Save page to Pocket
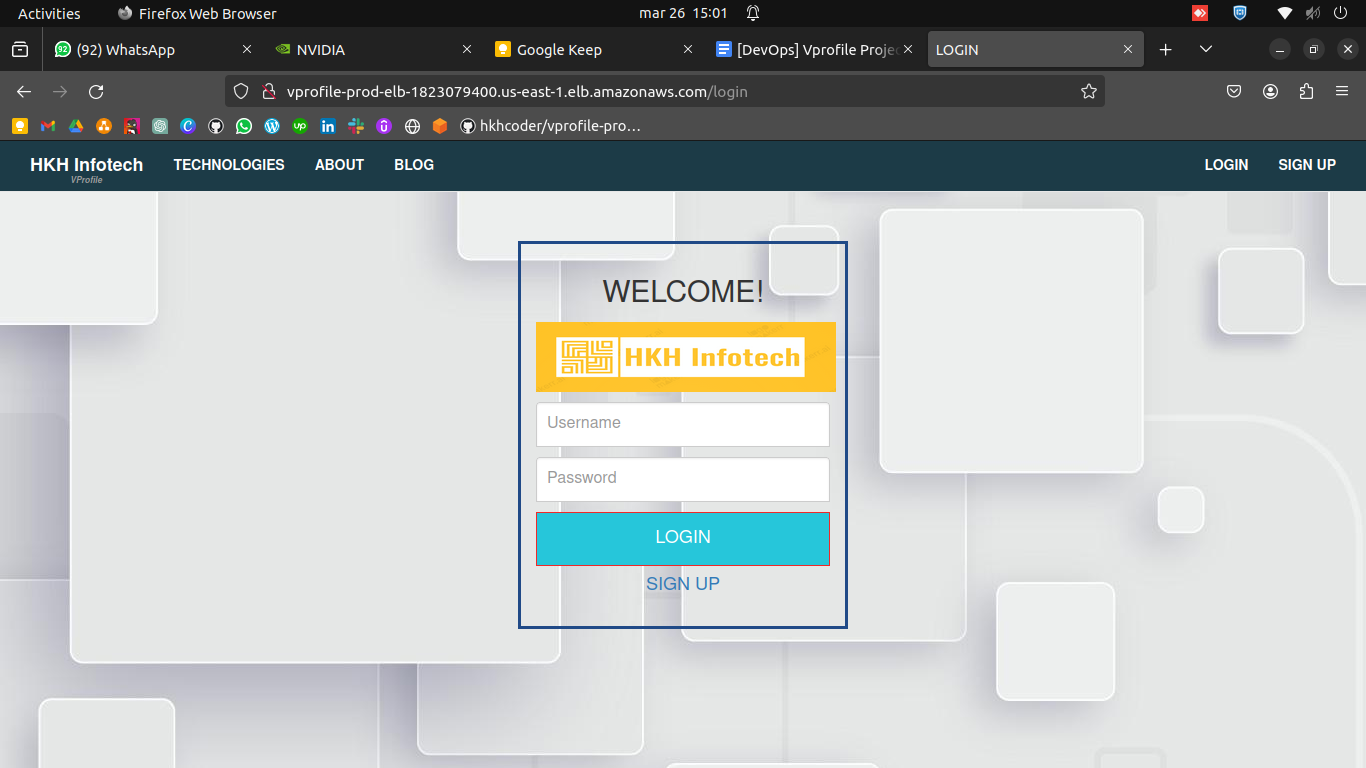The width and height of the screenshot is (1366, 768). pos(1234,91)
